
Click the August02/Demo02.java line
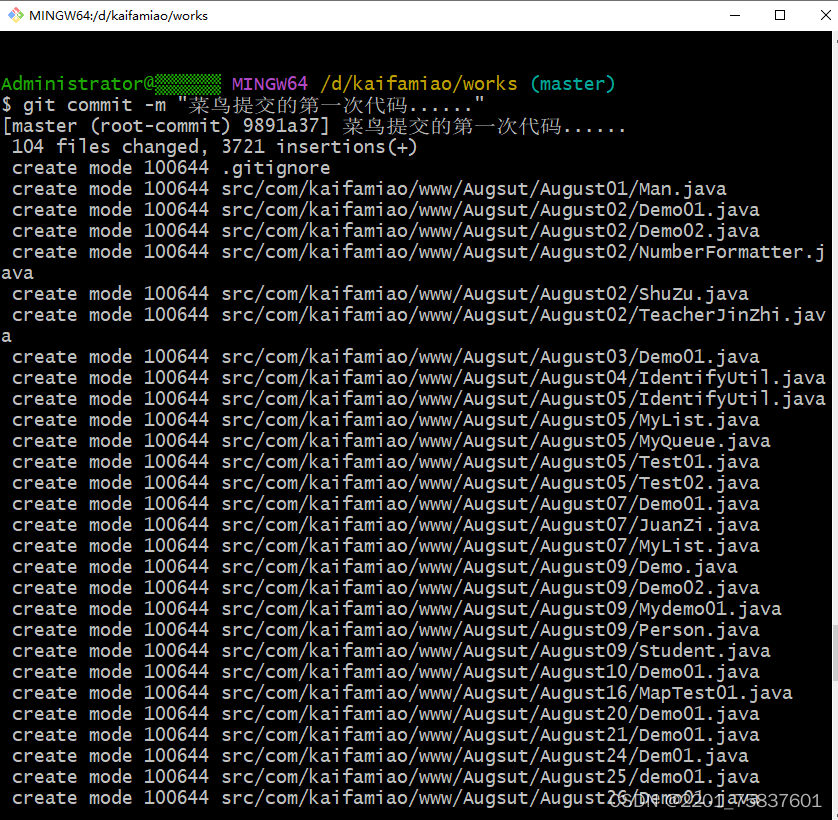pyautogui.click(x=385, y=231)
